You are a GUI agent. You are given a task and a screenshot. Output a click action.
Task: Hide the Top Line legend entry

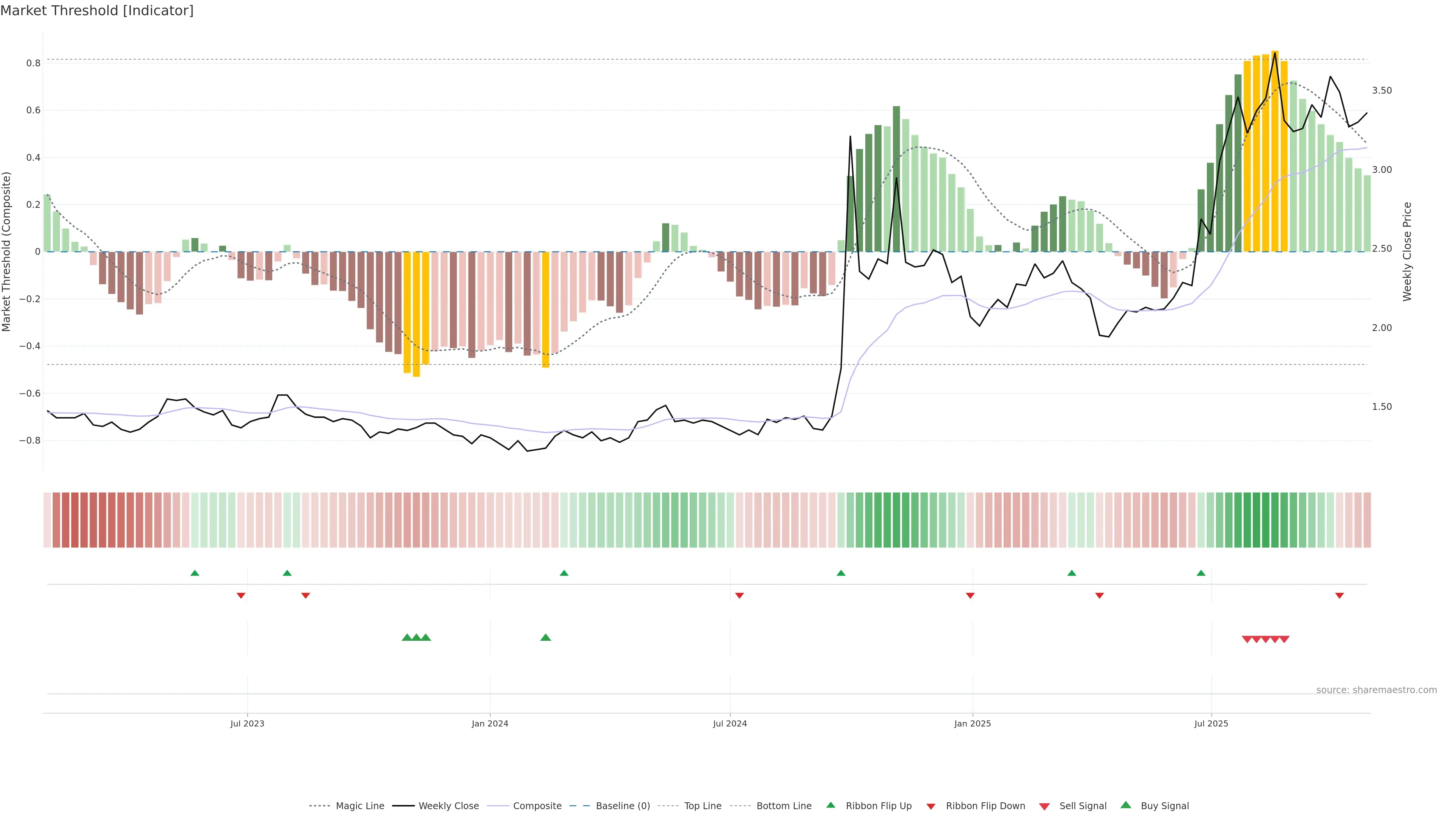pyautogui.click(x=703, y=806)
